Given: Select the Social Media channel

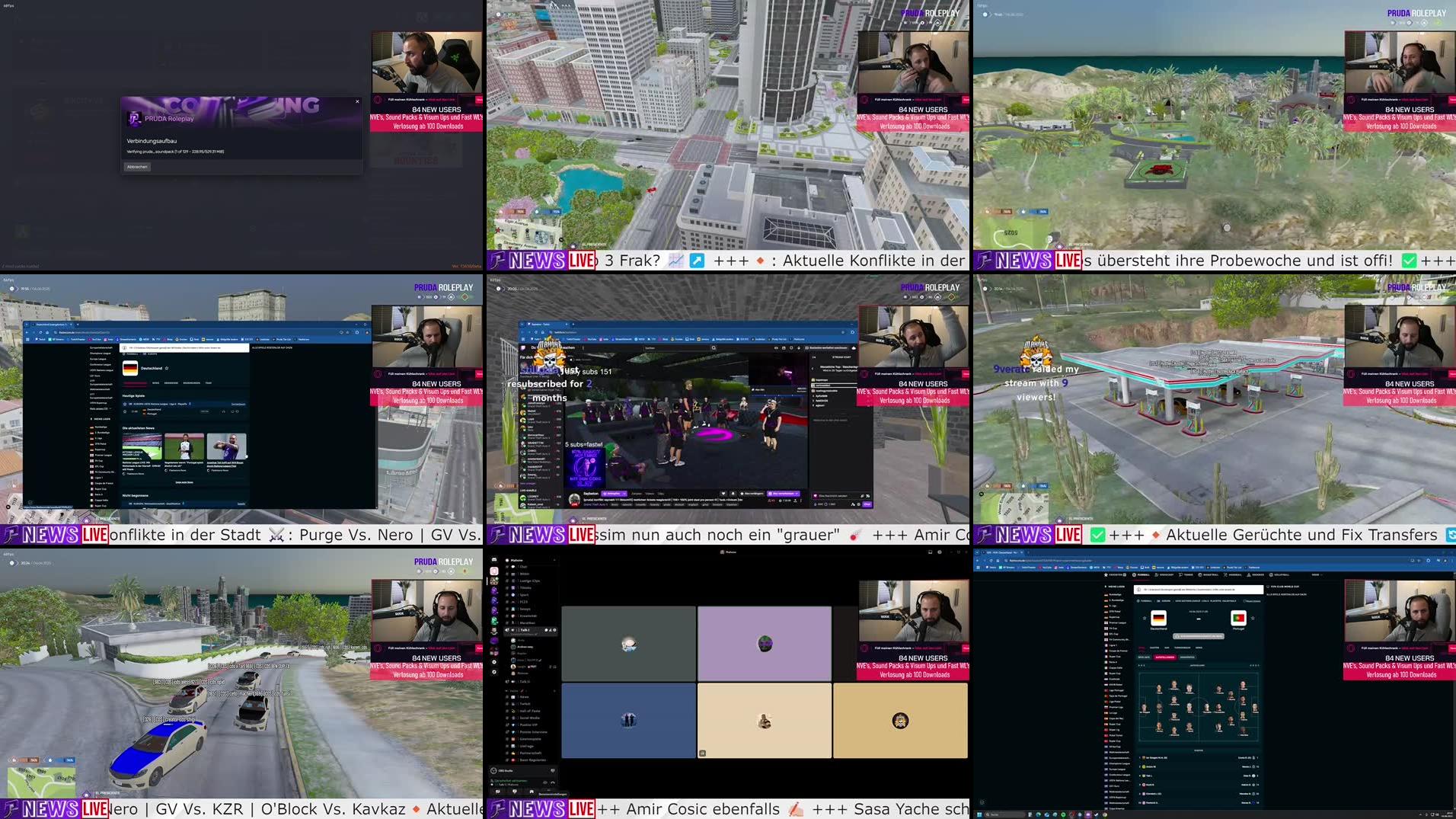Looking at the screenshot, I should (528, 718).
